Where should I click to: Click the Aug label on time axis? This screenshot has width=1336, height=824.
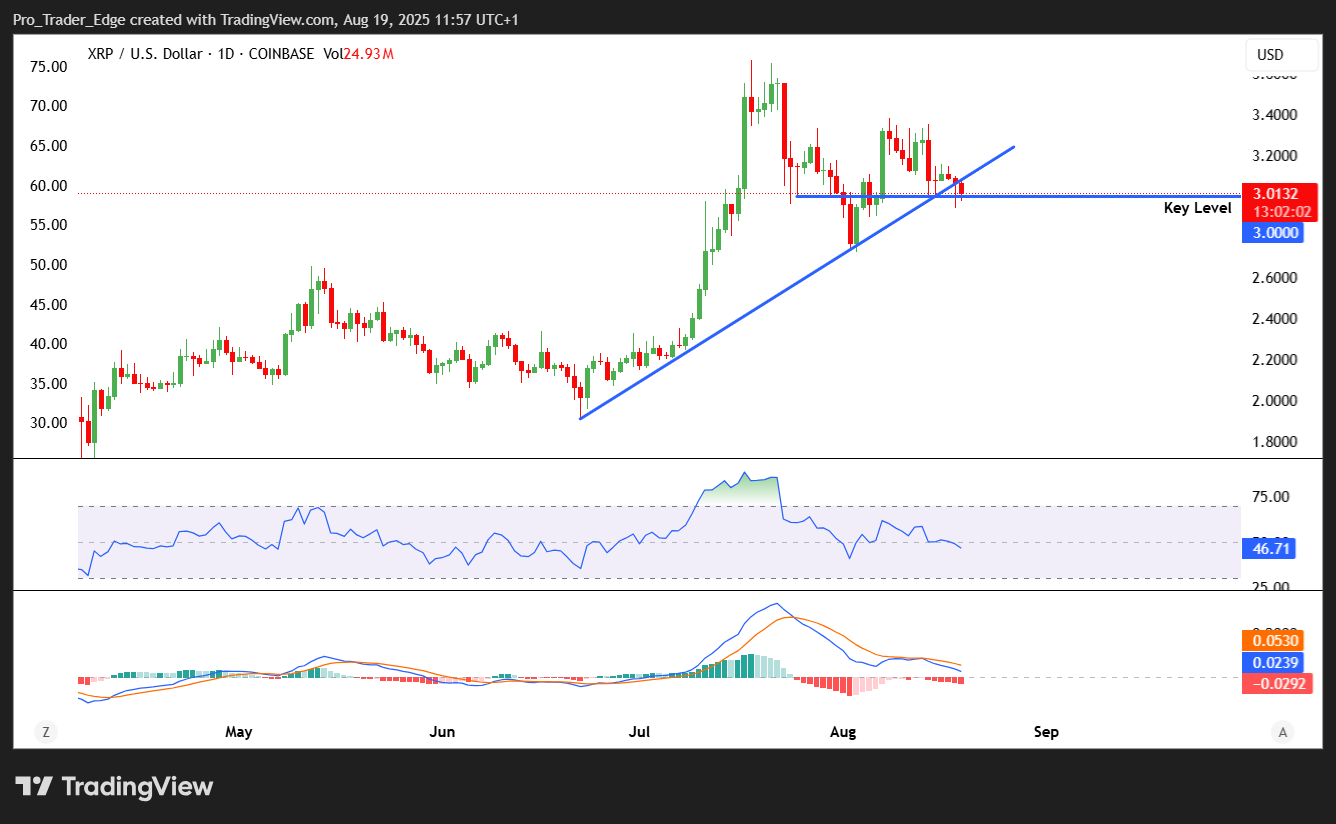click(843, 732)
